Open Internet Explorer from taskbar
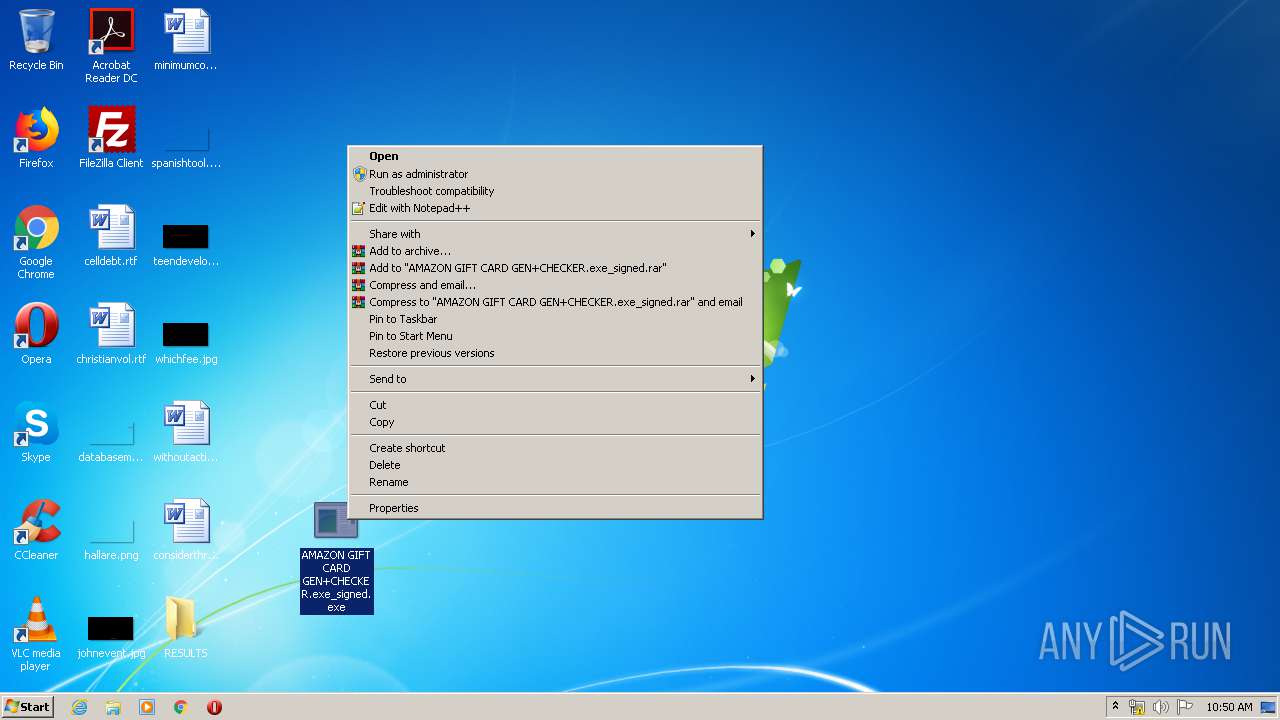 click(x=79, y=707)
